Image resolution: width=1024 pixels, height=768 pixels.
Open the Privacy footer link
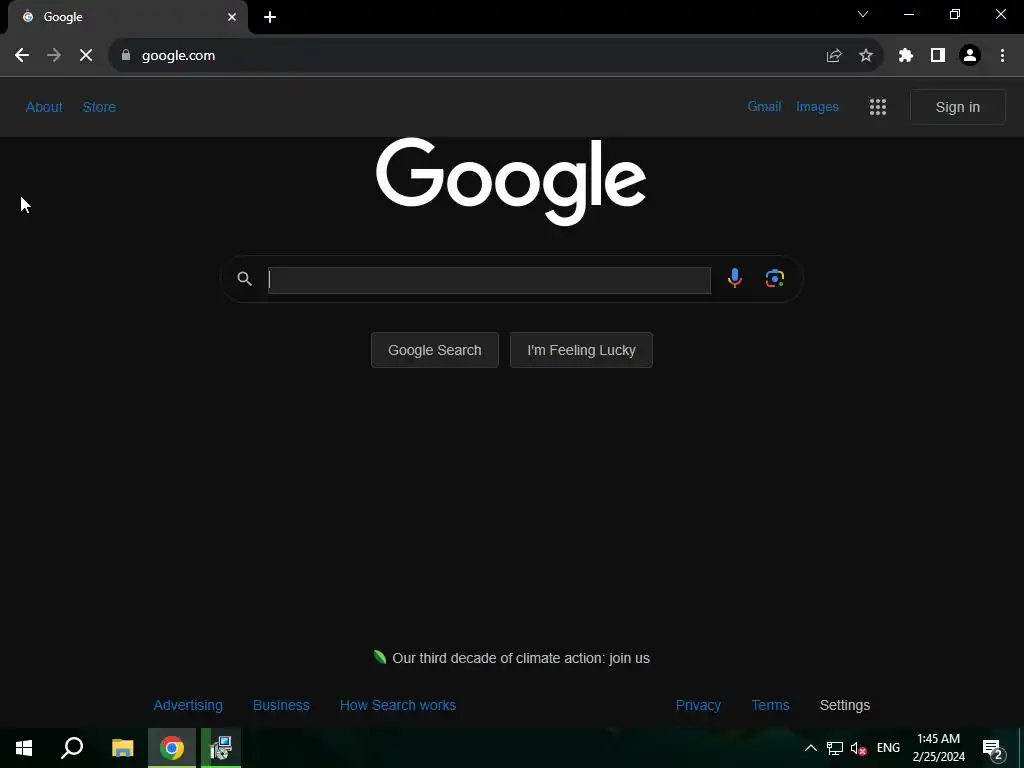click(x=698, y=705)
